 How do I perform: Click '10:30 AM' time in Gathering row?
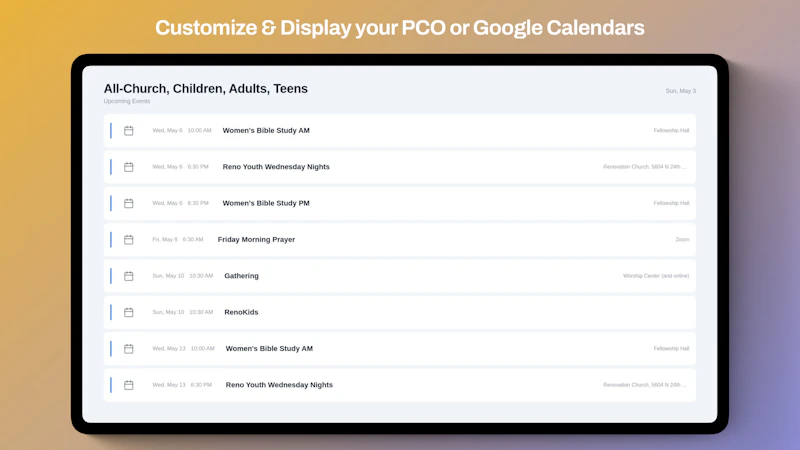tap(201, 276)
